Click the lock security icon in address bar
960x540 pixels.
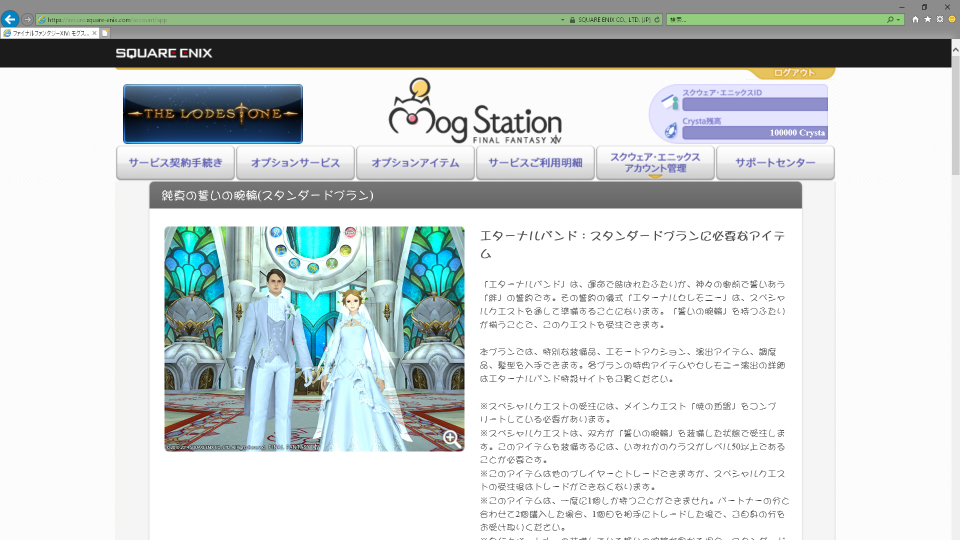pos(572,20)
